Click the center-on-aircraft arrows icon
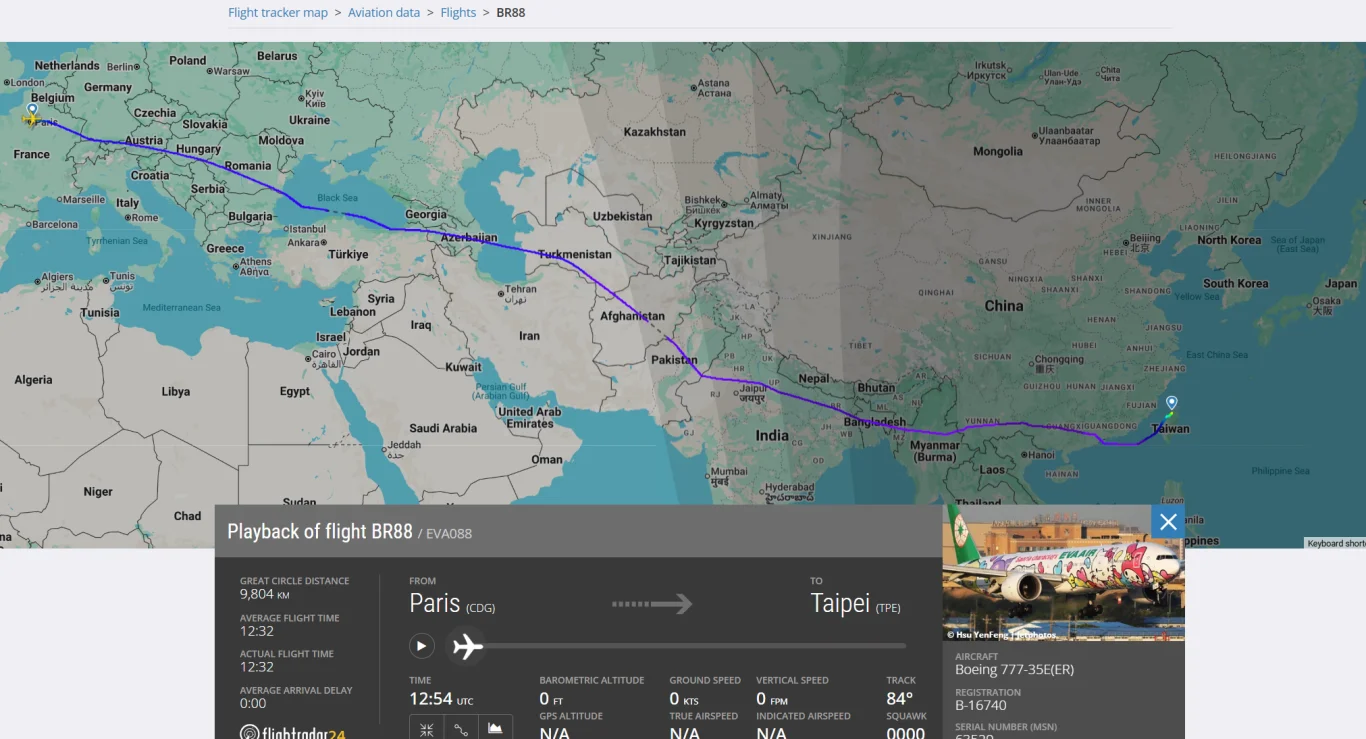 click(x=426, y=729)
